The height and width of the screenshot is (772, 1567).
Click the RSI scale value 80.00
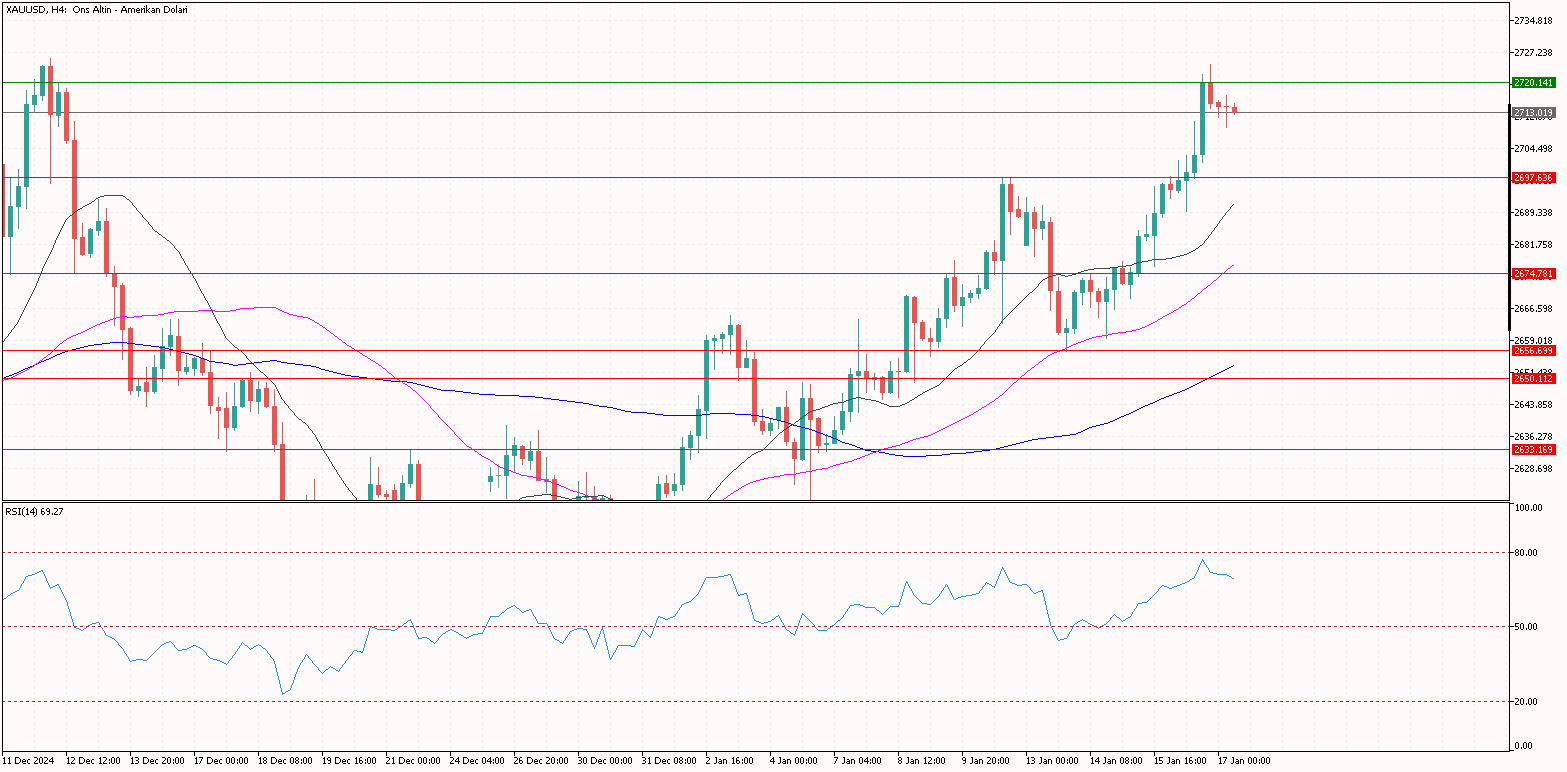pyautogui.click(x=1527, y=552)
